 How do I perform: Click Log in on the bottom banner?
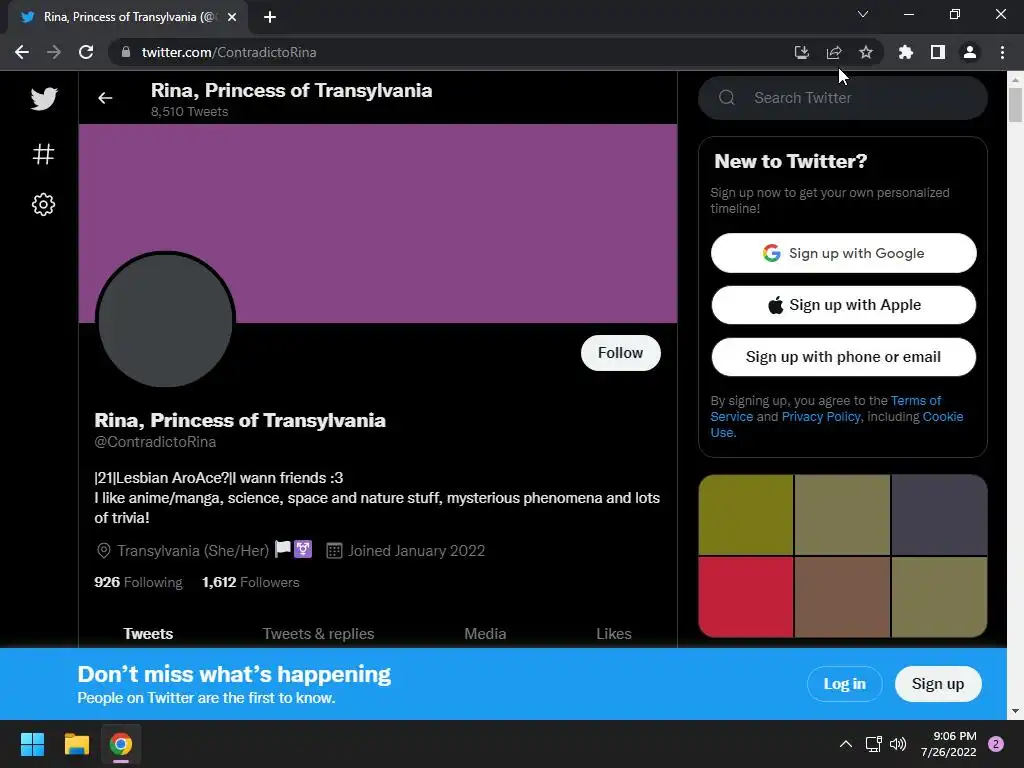coord(844,684)
